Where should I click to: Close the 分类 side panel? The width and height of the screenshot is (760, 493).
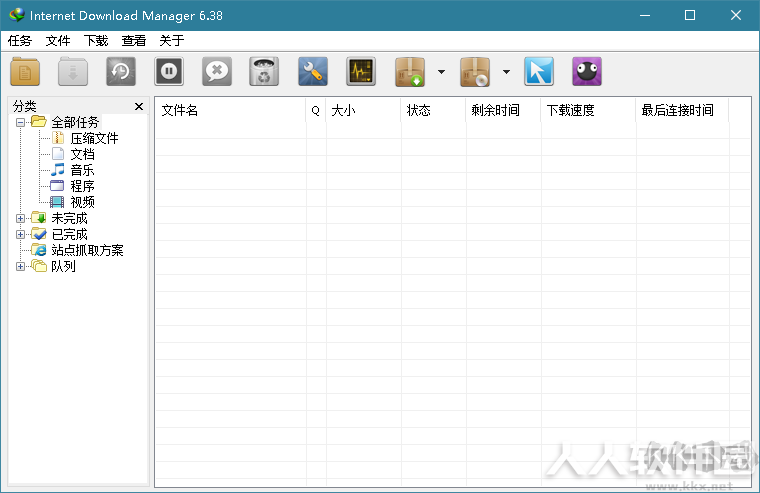tap(139, 106)
